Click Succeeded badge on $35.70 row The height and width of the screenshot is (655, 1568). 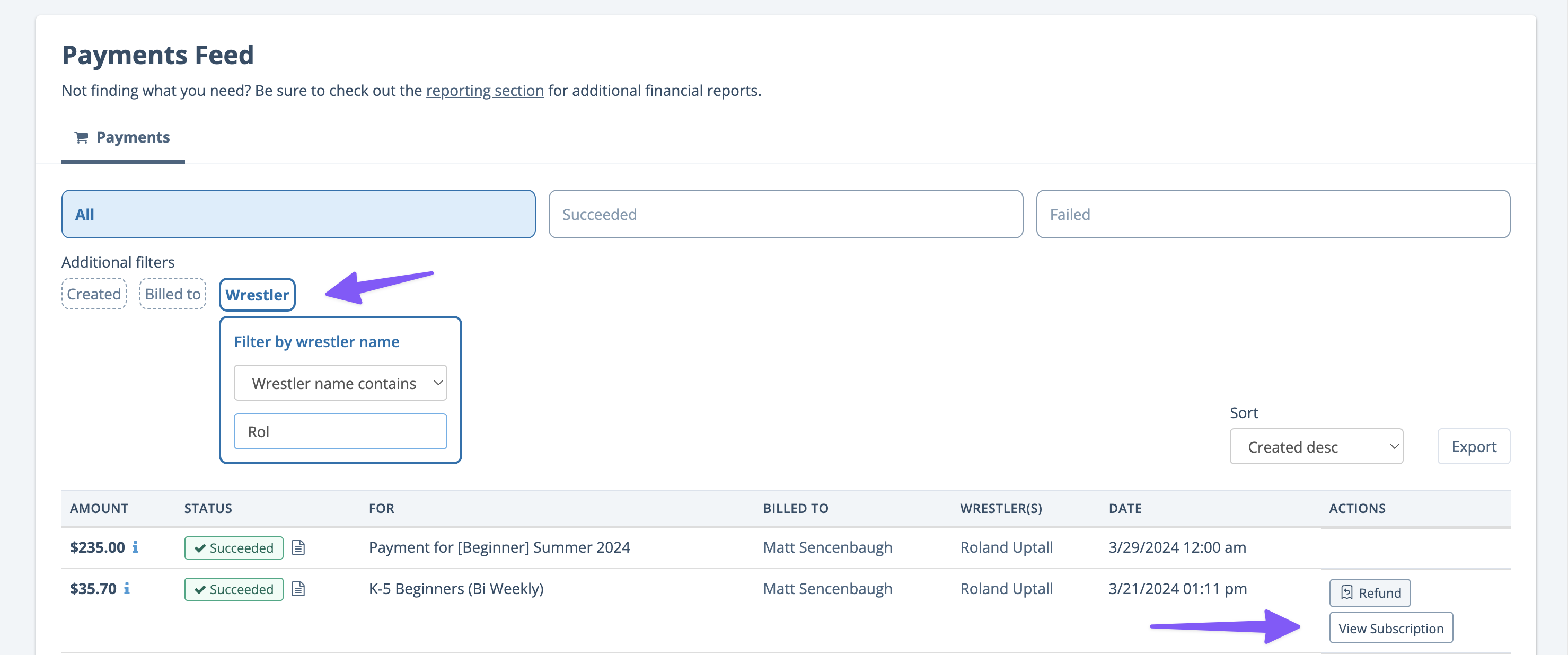click(x=234, y=589)
